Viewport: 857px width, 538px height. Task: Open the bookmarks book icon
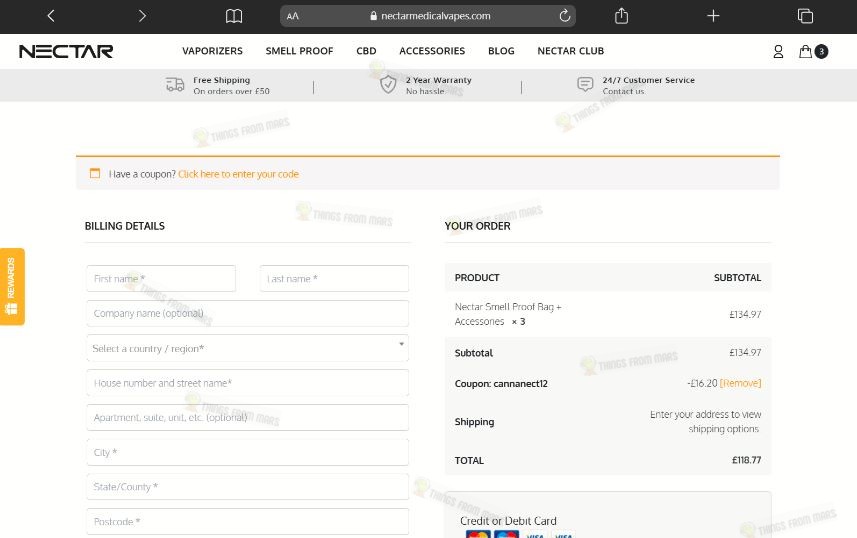pos(234,16)
